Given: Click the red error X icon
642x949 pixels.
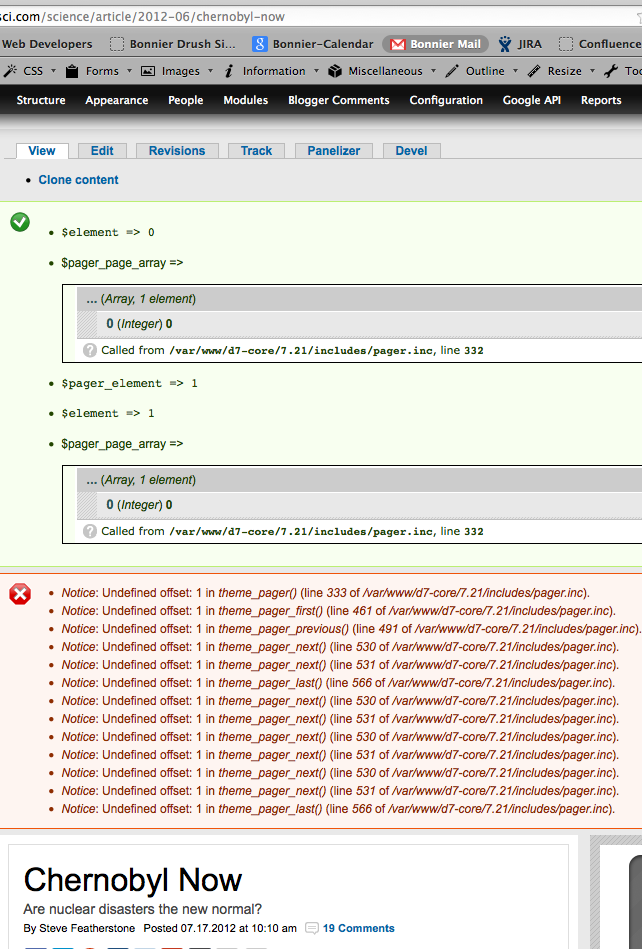Looking at the screenshot, I should coord(20,595).
